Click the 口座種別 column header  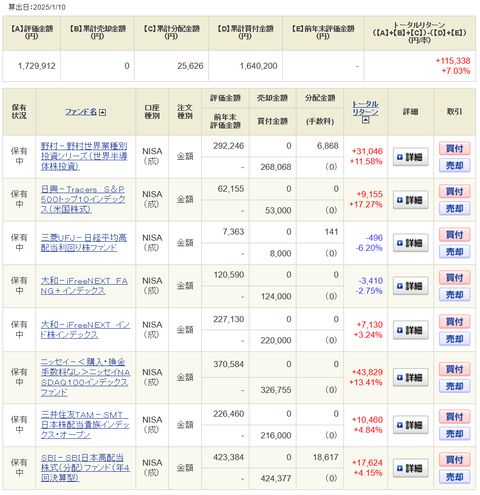[x=152, y=112]
